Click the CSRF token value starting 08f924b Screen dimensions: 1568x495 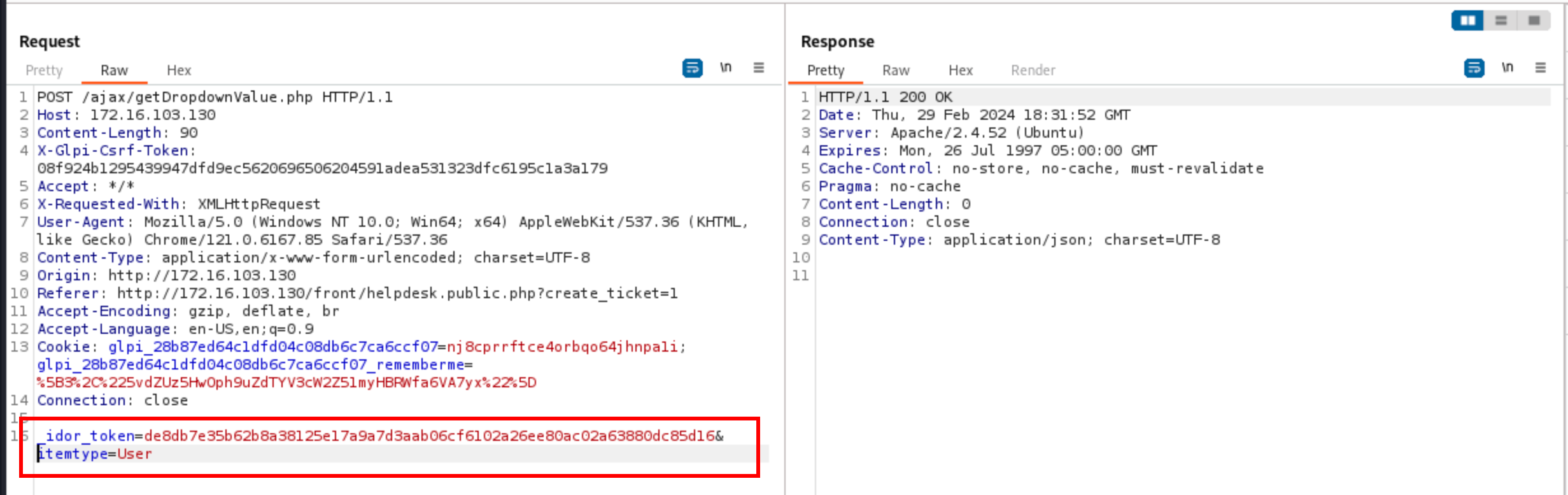click(x=322, y=168)
